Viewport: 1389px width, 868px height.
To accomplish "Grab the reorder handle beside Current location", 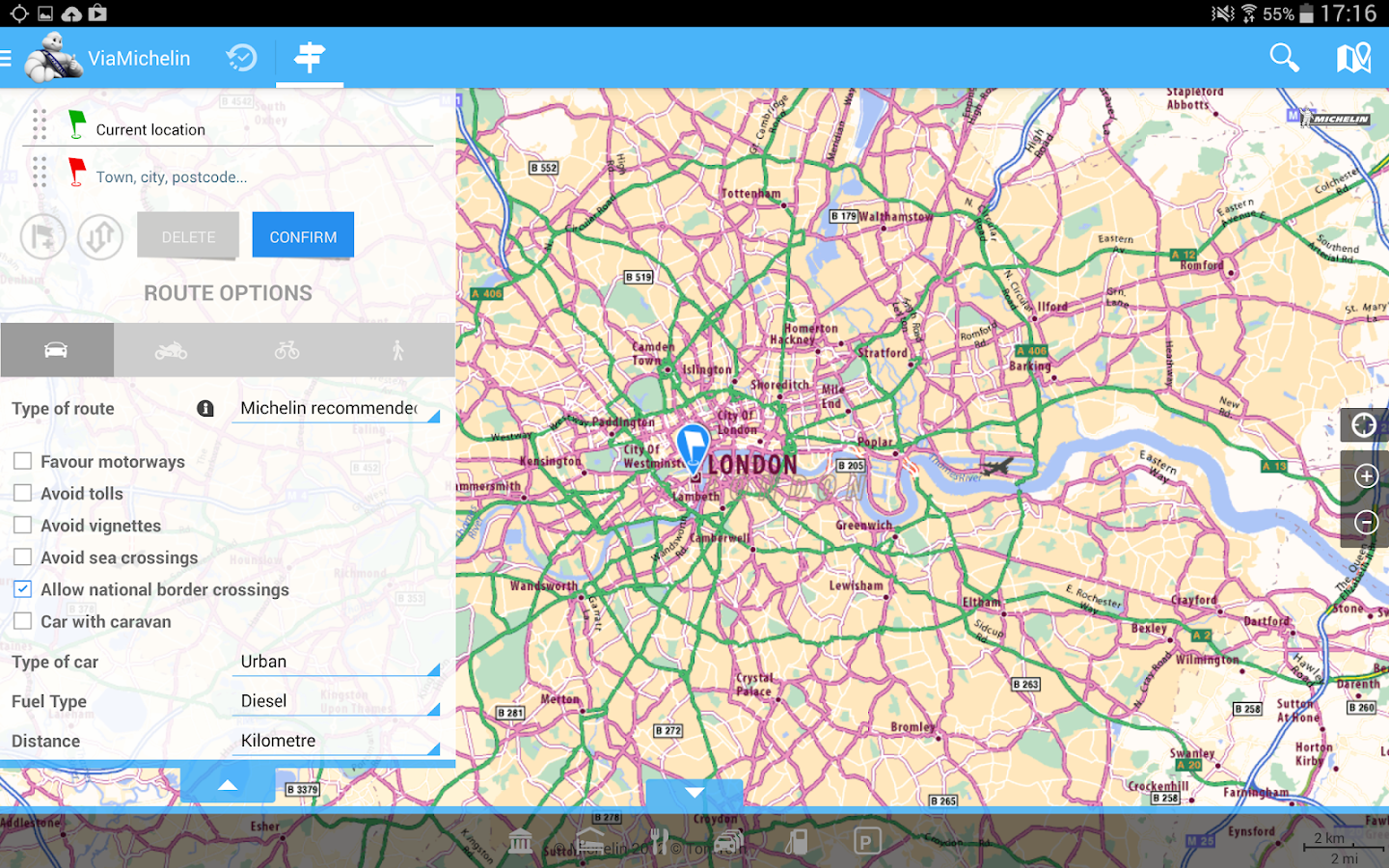I will tap(40, 124).
